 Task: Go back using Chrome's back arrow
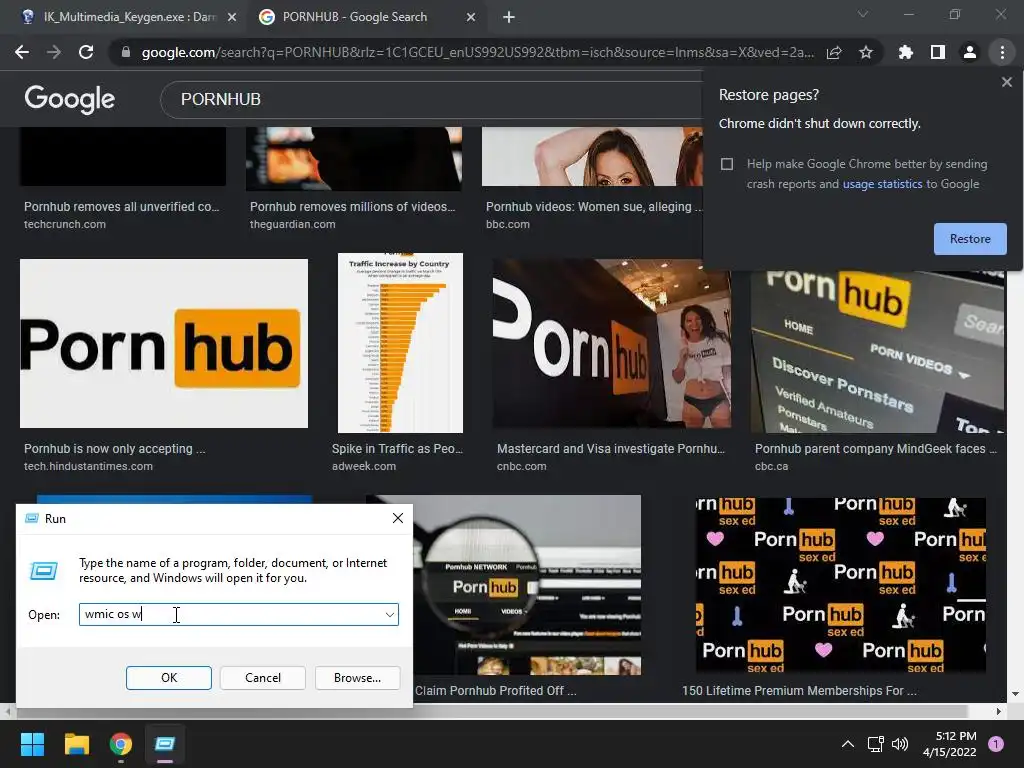pos(22,52)
